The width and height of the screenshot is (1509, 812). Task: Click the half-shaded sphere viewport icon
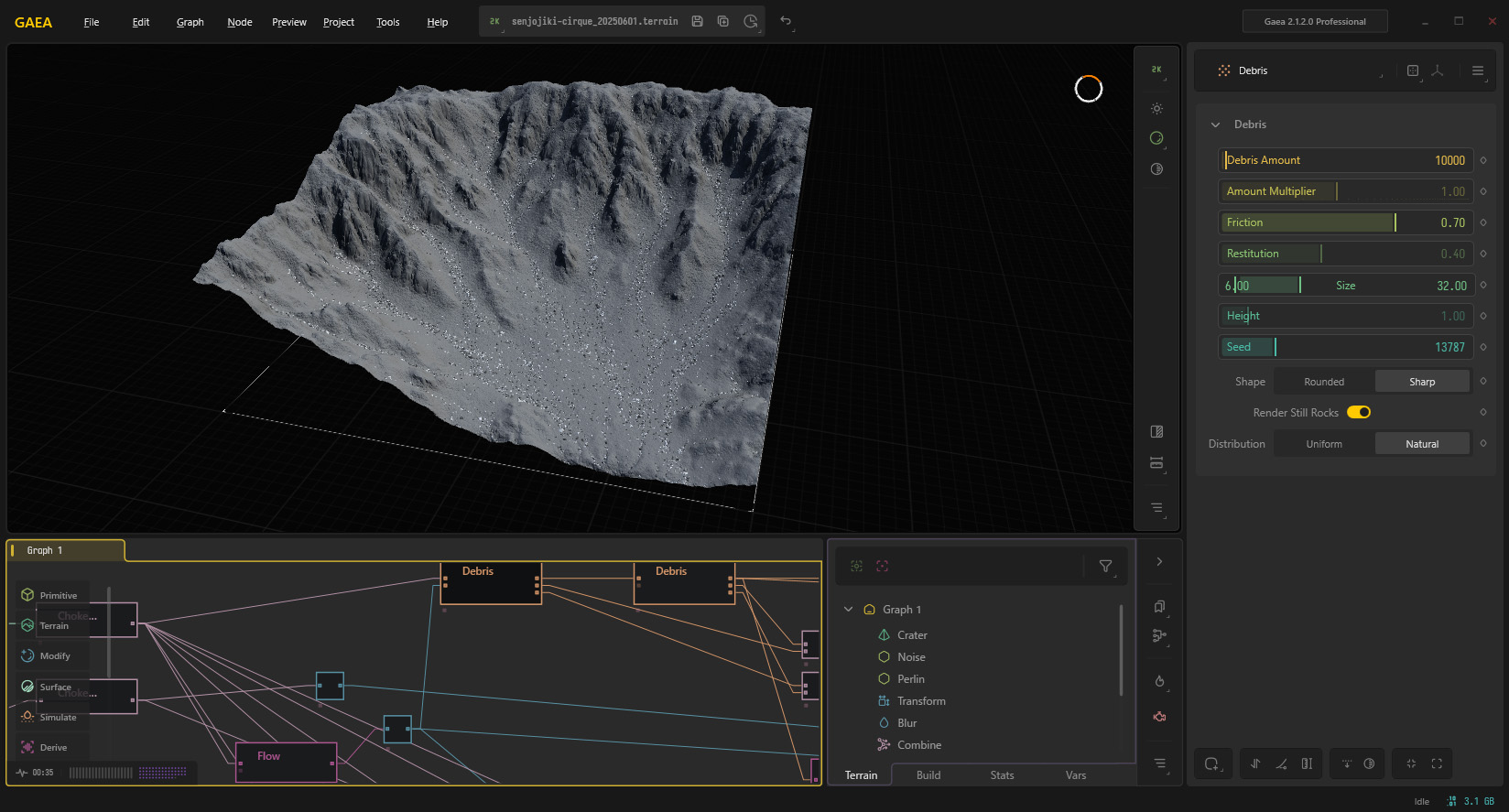pyautogui.click(x=1157, y=168)
